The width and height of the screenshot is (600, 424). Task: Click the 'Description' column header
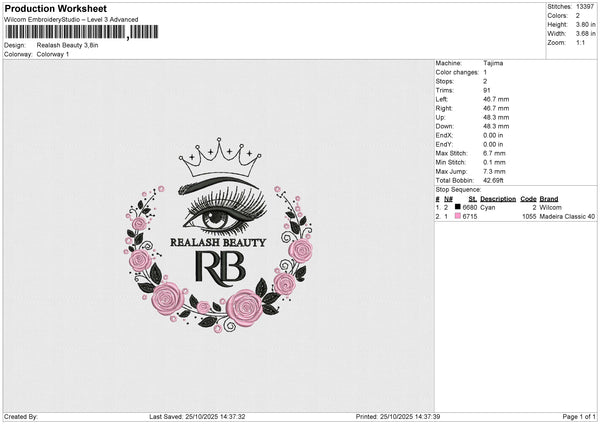point(498,199)
